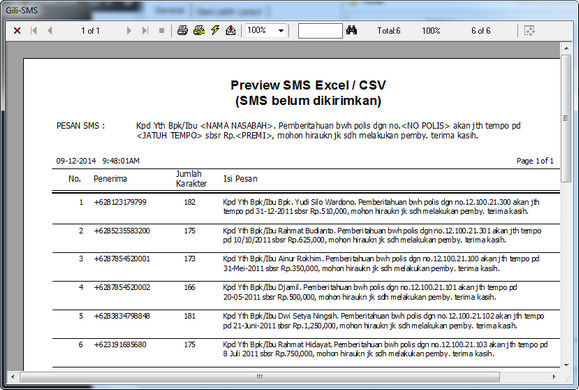Click the horizontal scrollbar right arrow

coord(554,377)
